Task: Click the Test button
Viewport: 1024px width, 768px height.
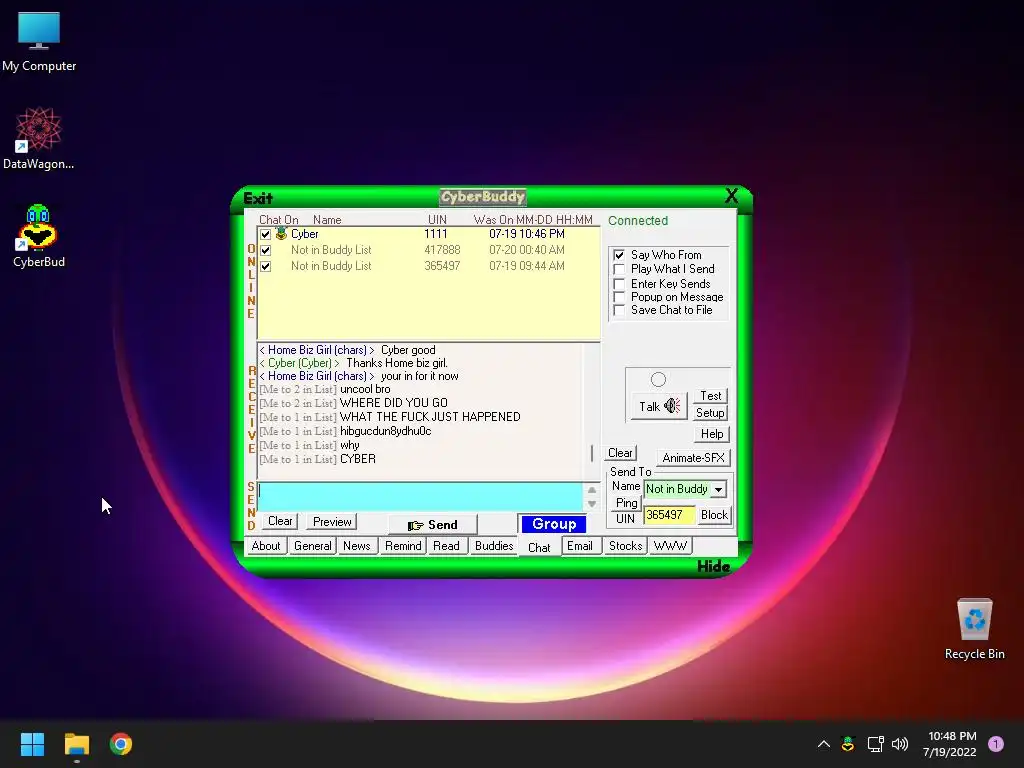Action: (x=711, y=396)
